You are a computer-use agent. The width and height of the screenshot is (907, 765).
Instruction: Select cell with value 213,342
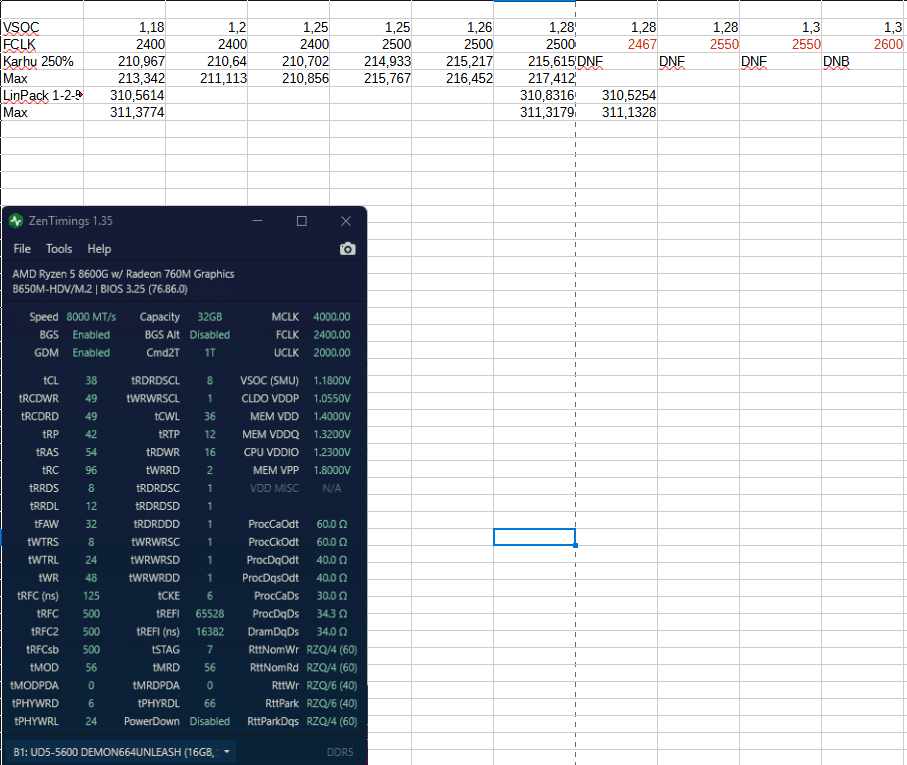124,78
